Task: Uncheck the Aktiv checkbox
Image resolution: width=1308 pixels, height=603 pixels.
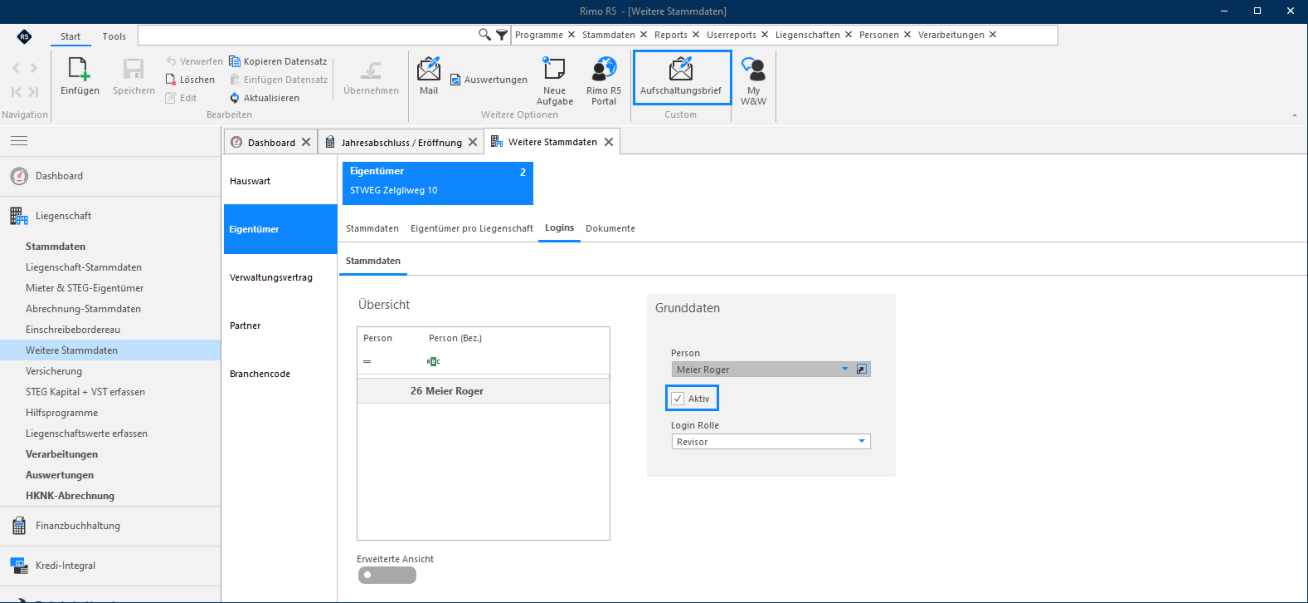Action: (x=678, y=399)
